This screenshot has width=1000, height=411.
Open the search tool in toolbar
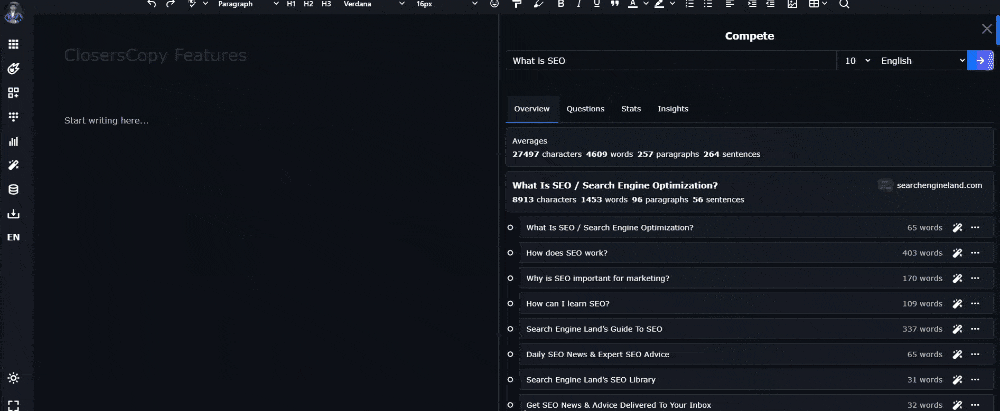(844, 4)
